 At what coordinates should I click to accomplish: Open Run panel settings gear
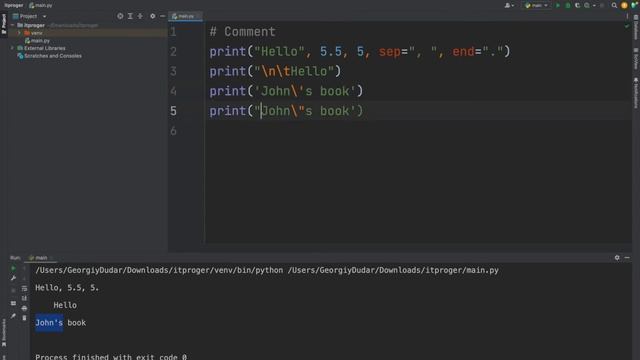[x=617, y=258]
